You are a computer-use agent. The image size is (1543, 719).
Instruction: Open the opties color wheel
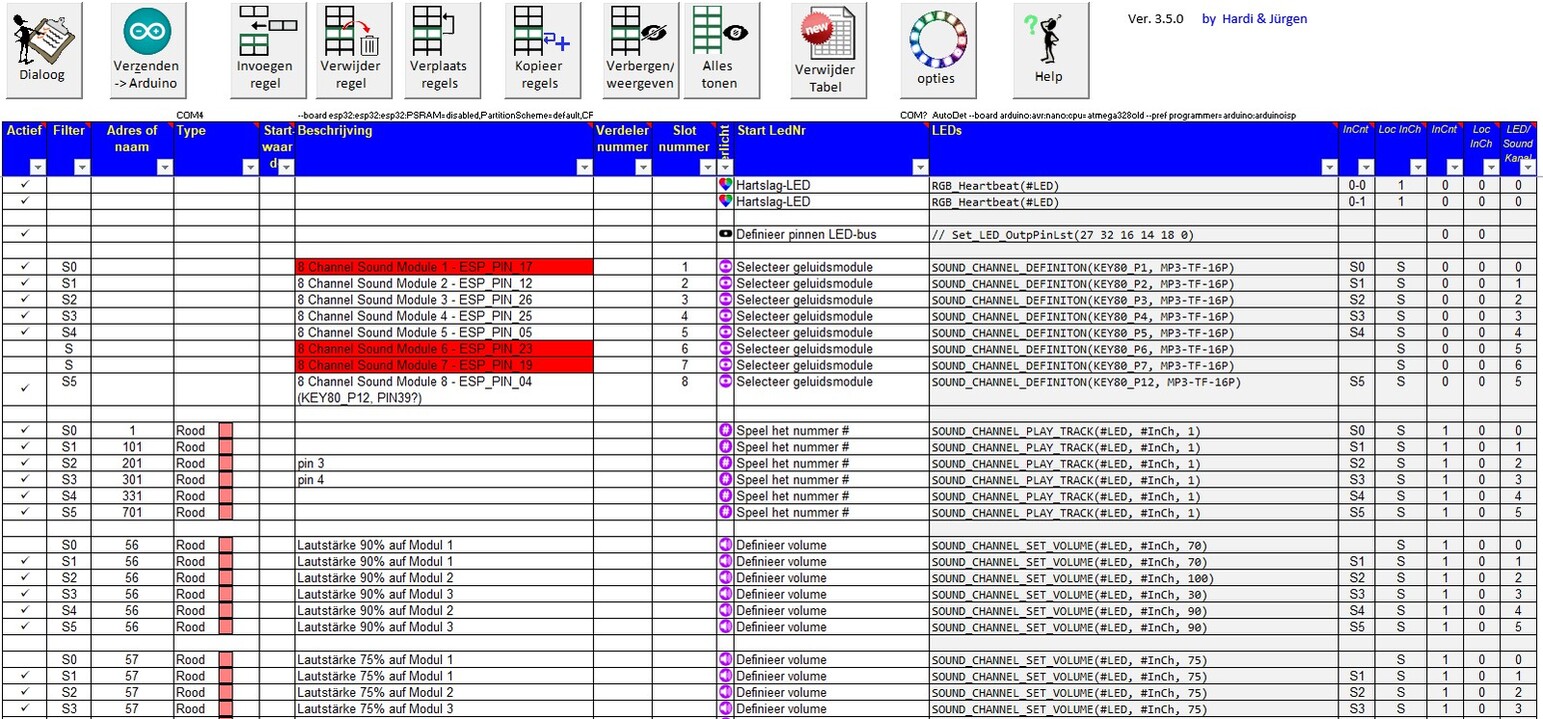(x=936, y=50)
